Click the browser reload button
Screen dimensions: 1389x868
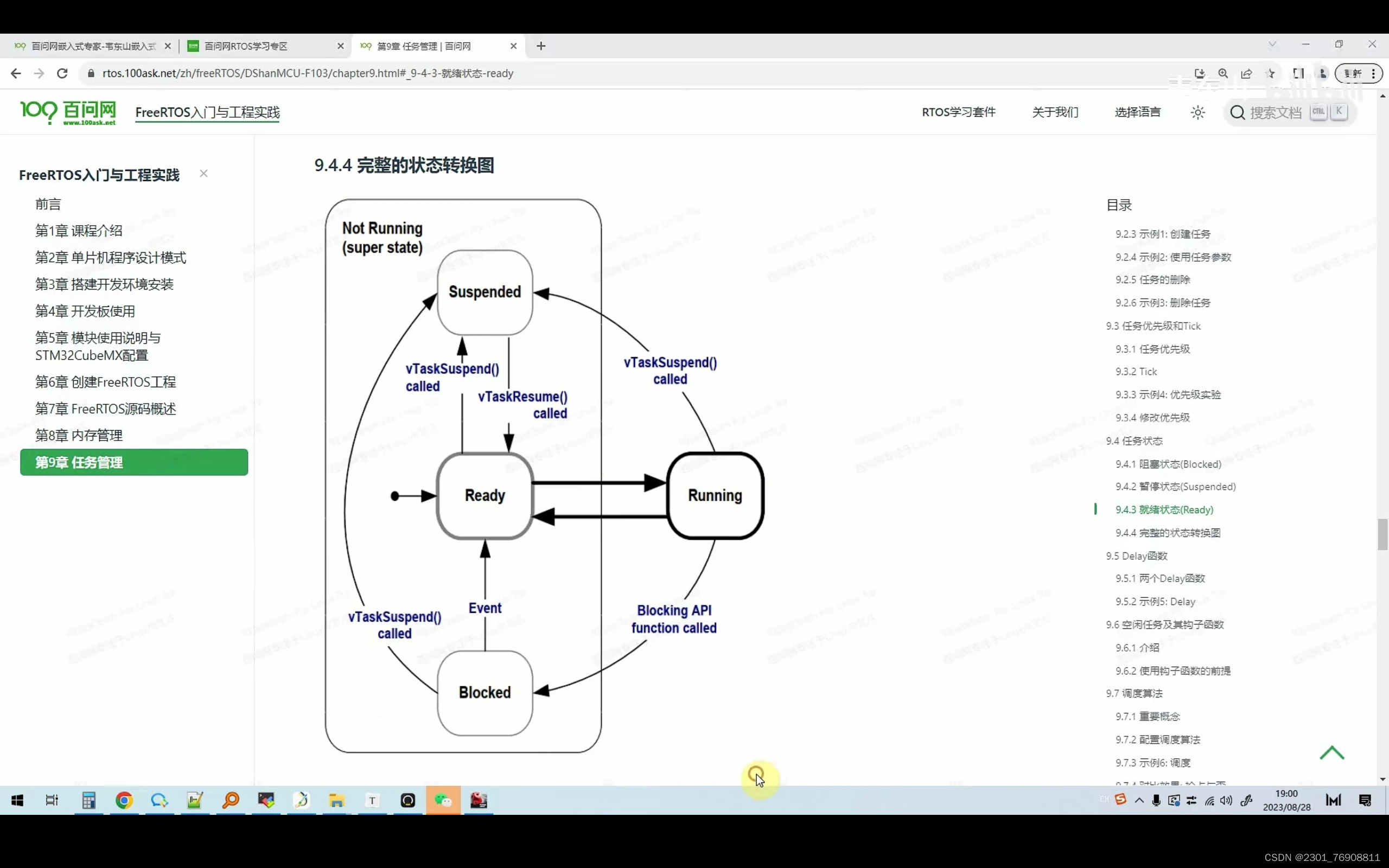click(62, 73)
